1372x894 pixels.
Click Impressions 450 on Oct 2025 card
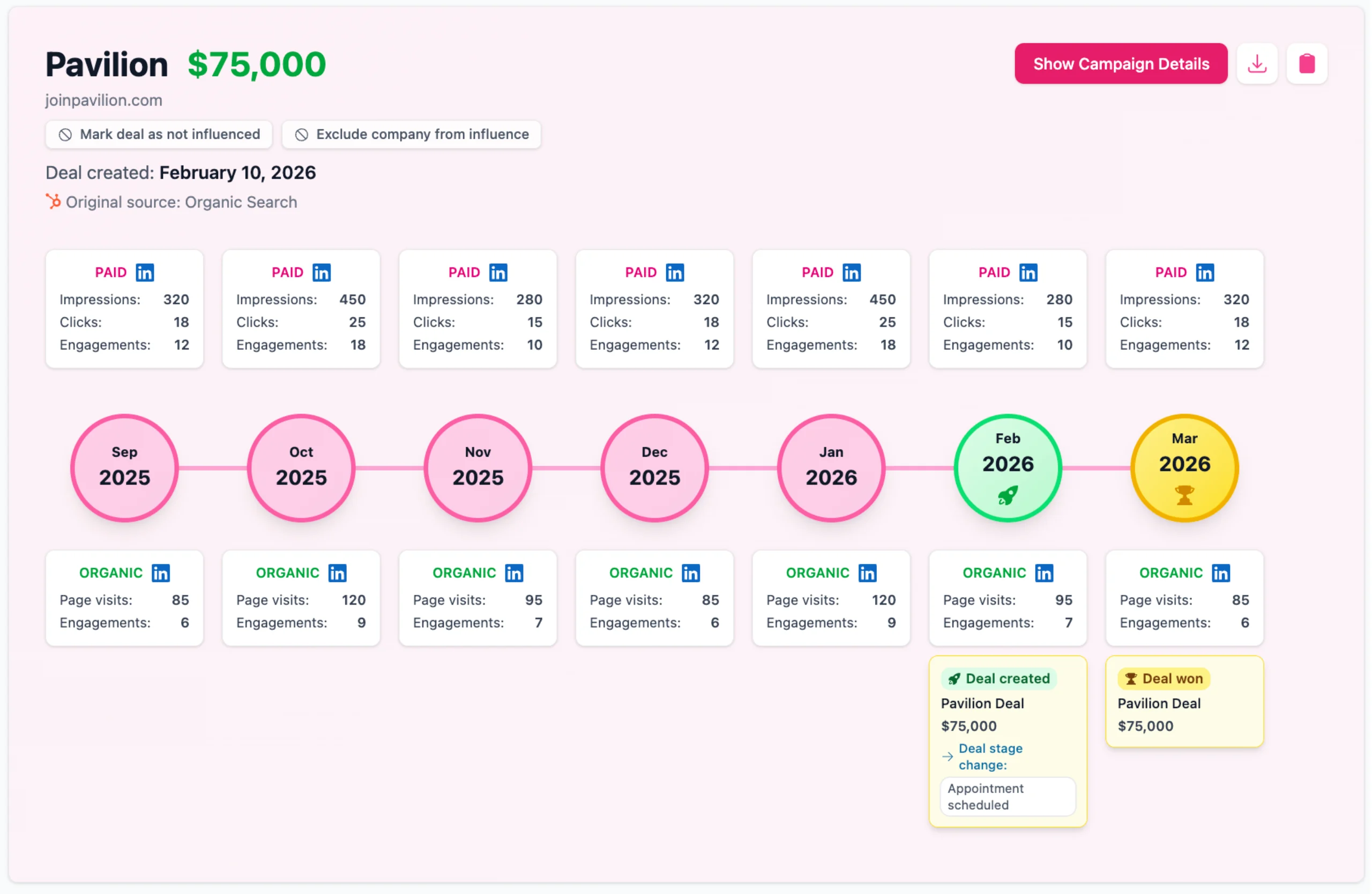301,300
